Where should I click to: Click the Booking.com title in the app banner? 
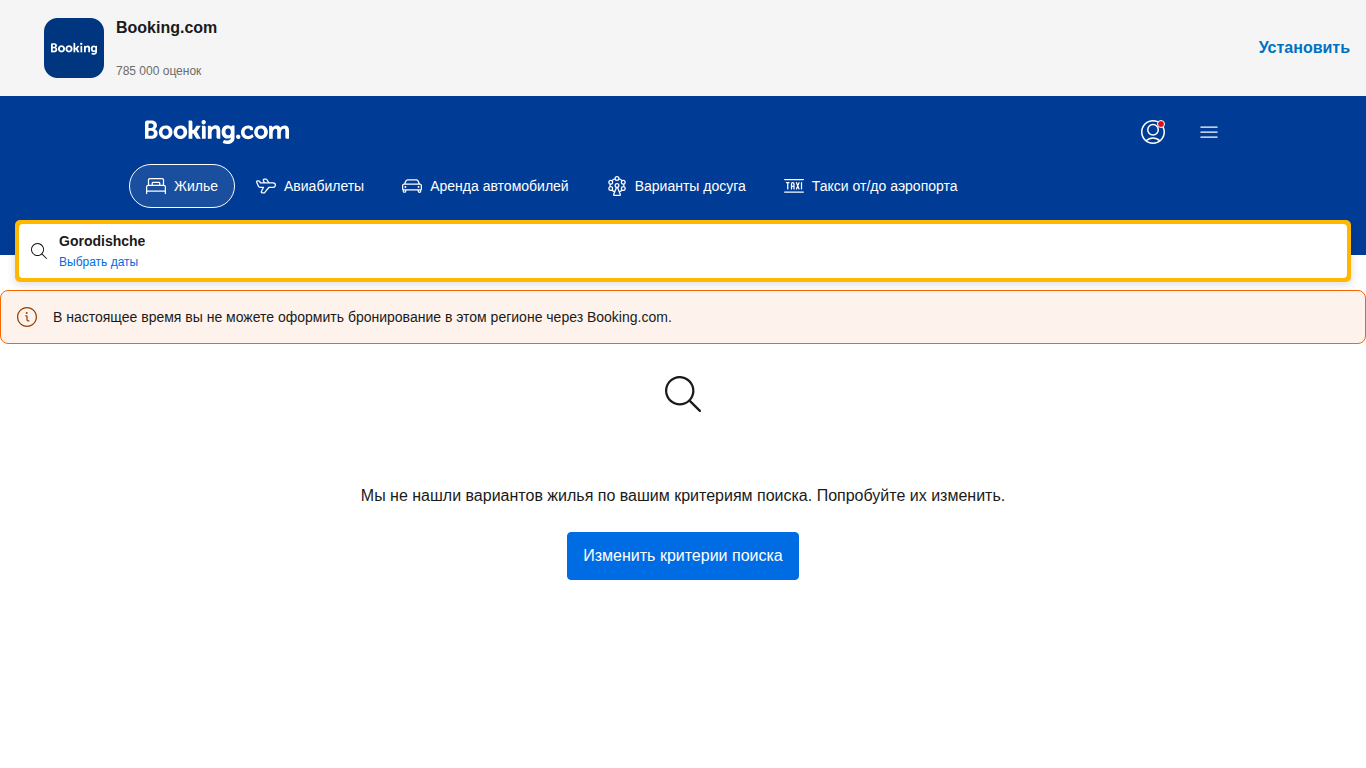click(166, 28)
